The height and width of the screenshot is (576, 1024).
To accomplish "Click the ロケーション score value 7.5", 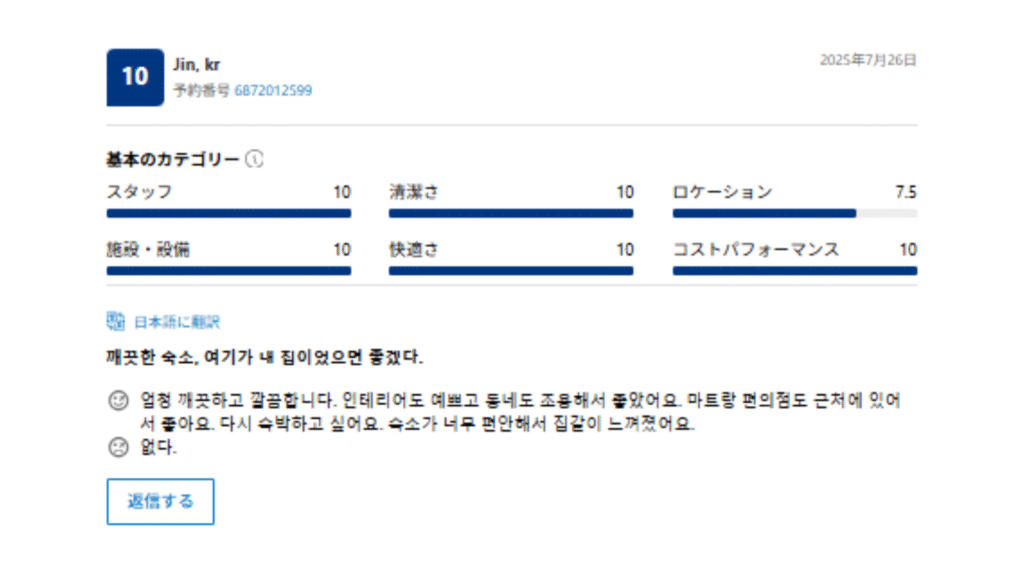I will [906, 193].
